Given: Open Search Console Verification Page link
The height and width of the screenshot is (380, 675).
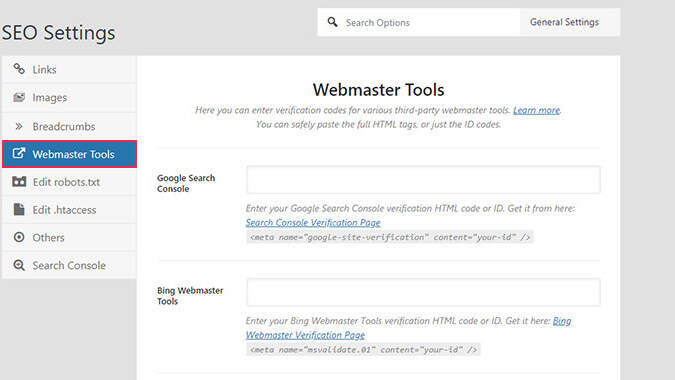Looking at the screenshot, I should pos(313,222).
